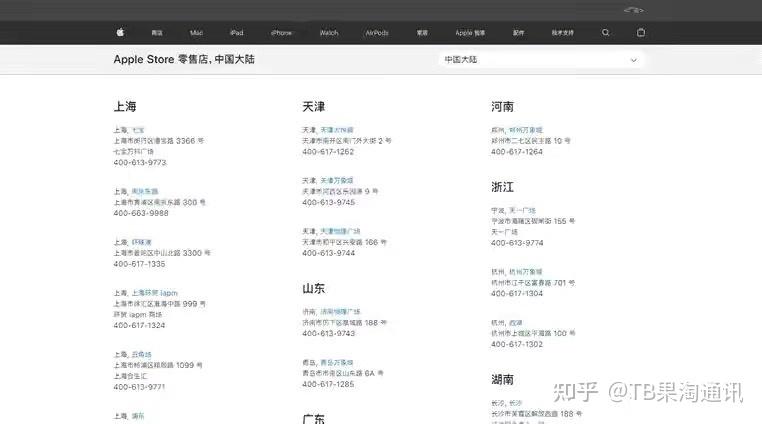This screenshot has height=424, width=762.
Task: Click the Hangzhou address ending 701 号
Action: click(x=533, y=283)
